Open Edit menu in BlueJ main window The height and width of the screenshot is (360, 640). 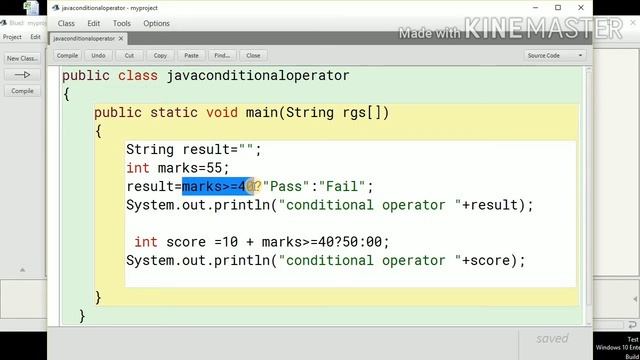point(36,37)
